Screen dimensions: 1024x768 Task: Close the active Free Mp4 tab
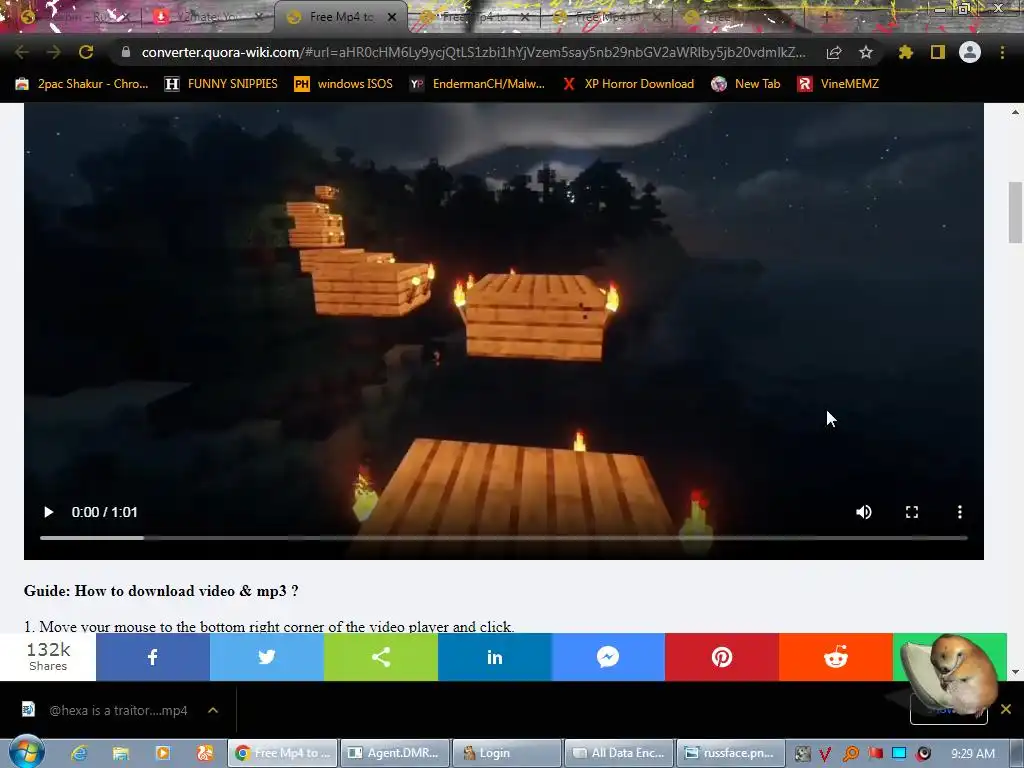392,17
